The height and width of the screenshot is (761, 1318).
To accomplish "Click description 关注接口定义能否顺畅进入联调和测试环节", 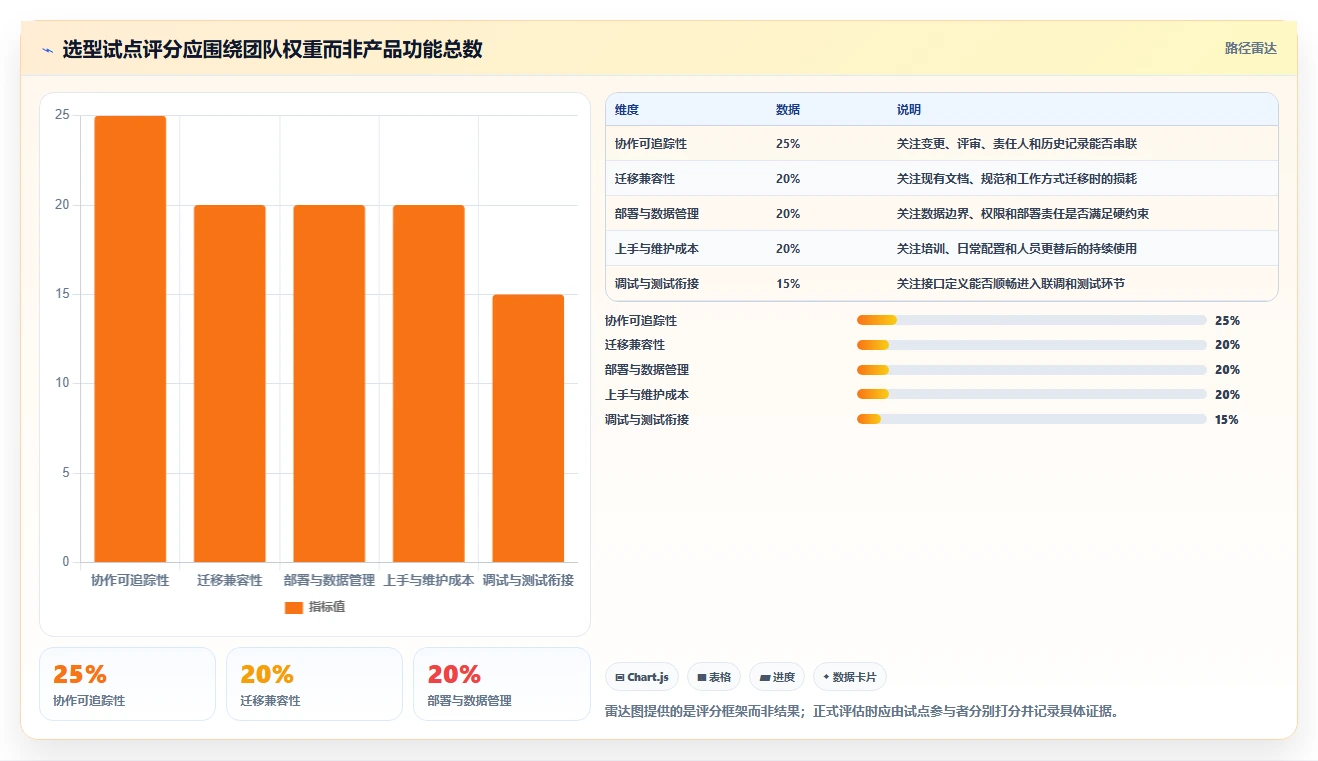I will [x=1011, y=284].
